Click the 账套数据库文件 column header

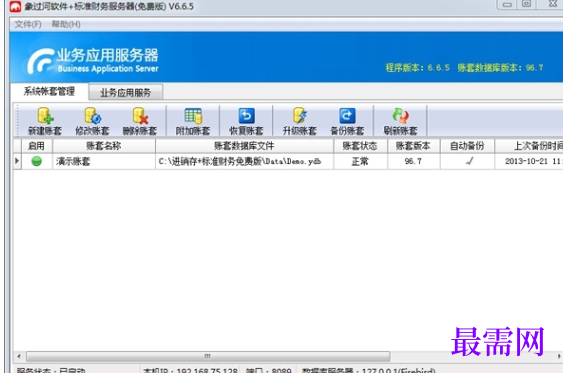(x=244, y=146)
